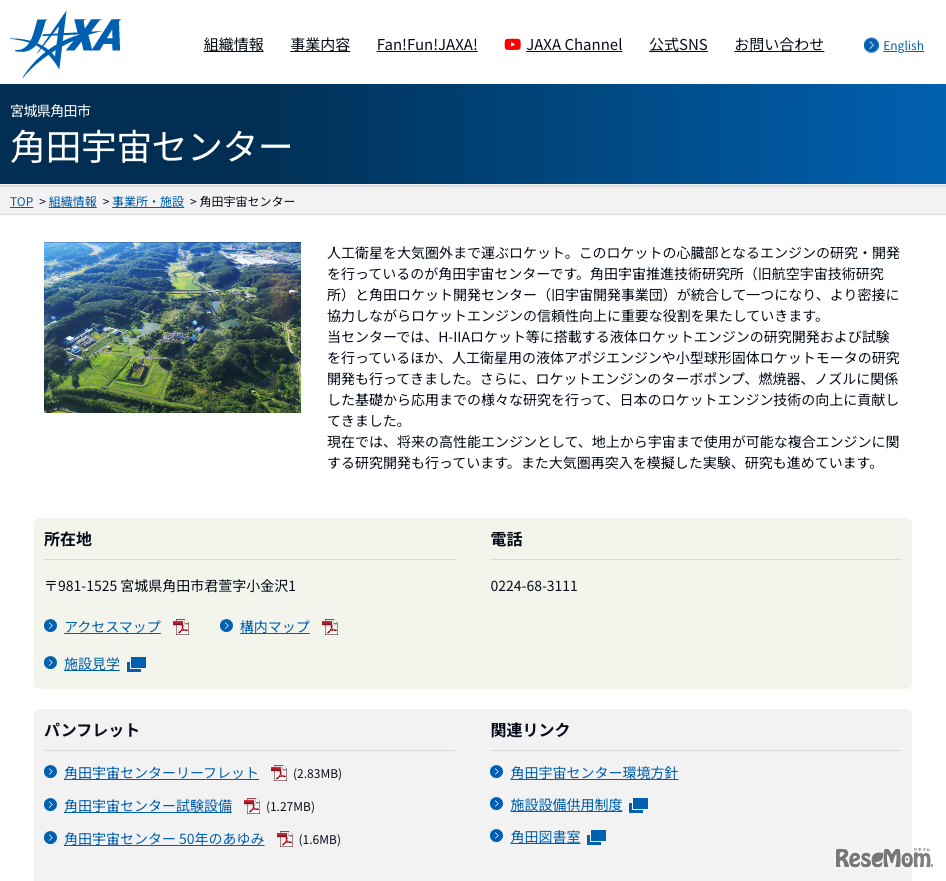
Task: Open the 角田図書室 link
Action: 545,838
